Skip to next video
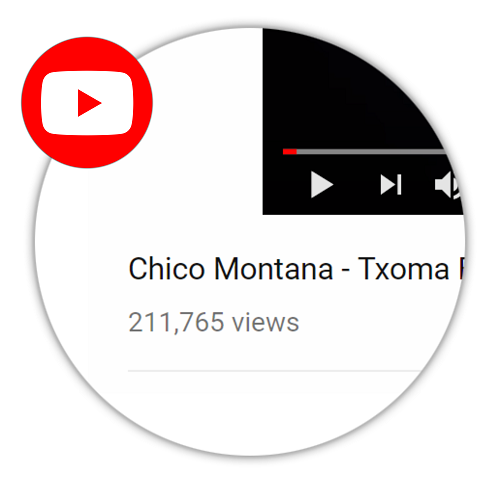The height and width of the screenshot is (500, 500). 391,184
